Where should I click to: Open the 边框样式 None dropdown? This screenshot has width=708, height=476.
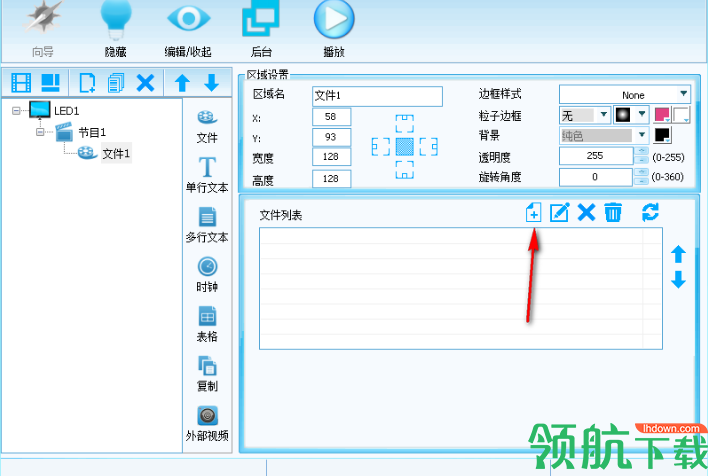tap(625, 95)
